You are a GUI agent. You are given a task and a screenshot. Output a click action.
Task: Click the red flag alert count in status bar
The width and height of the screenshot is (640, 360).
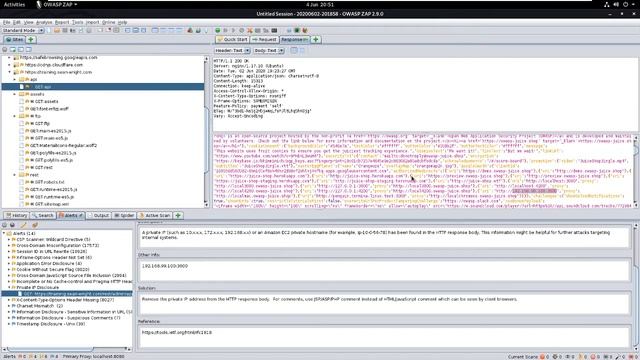(x=22, y=357)
